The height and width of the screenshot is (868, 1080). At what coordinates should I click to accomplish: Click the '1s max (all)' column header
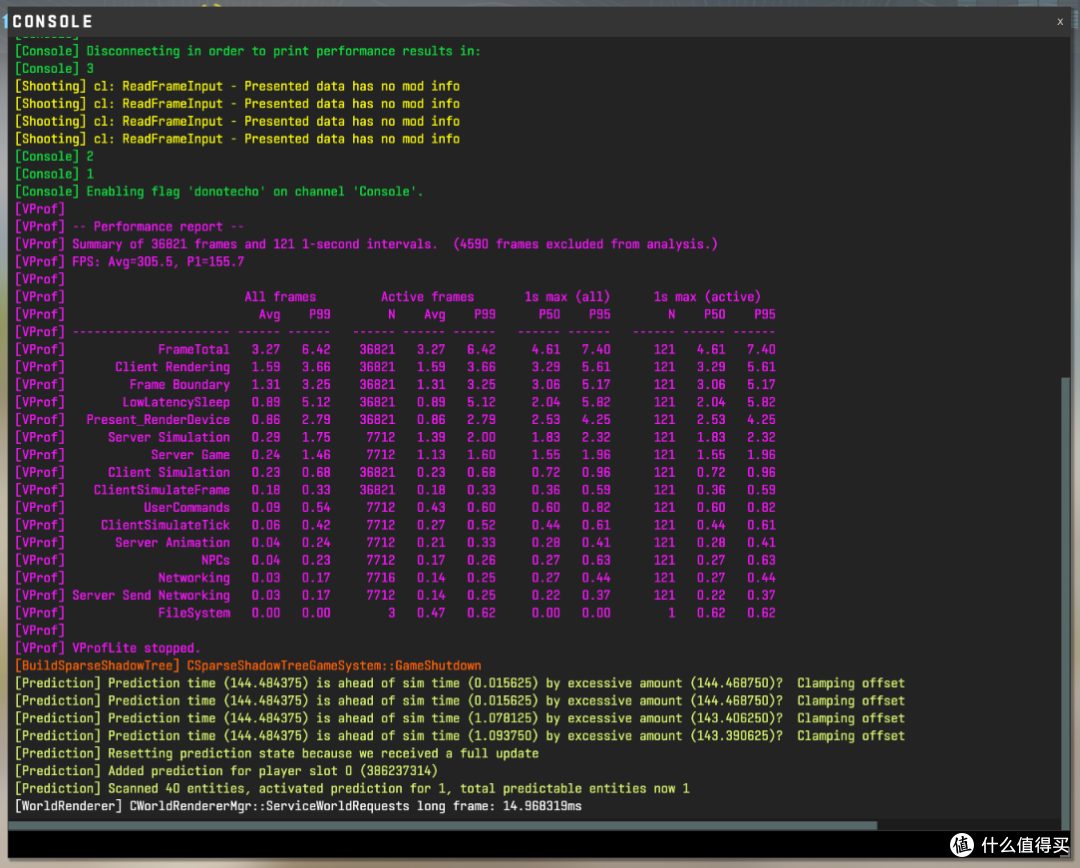pyautogui.click(x=567, y=297)
